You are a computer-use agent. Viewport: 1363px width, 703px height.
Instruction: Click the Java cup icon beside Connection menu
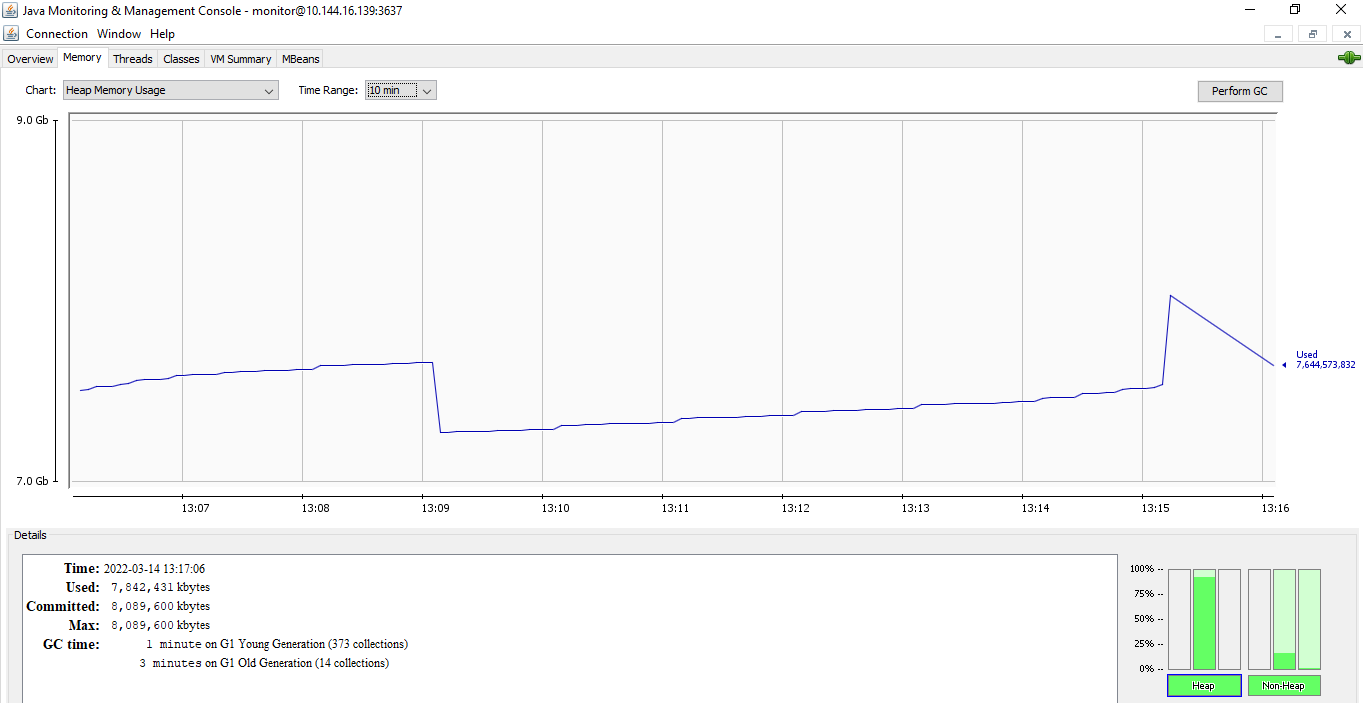pyautogui.click(x=11, y=33)
